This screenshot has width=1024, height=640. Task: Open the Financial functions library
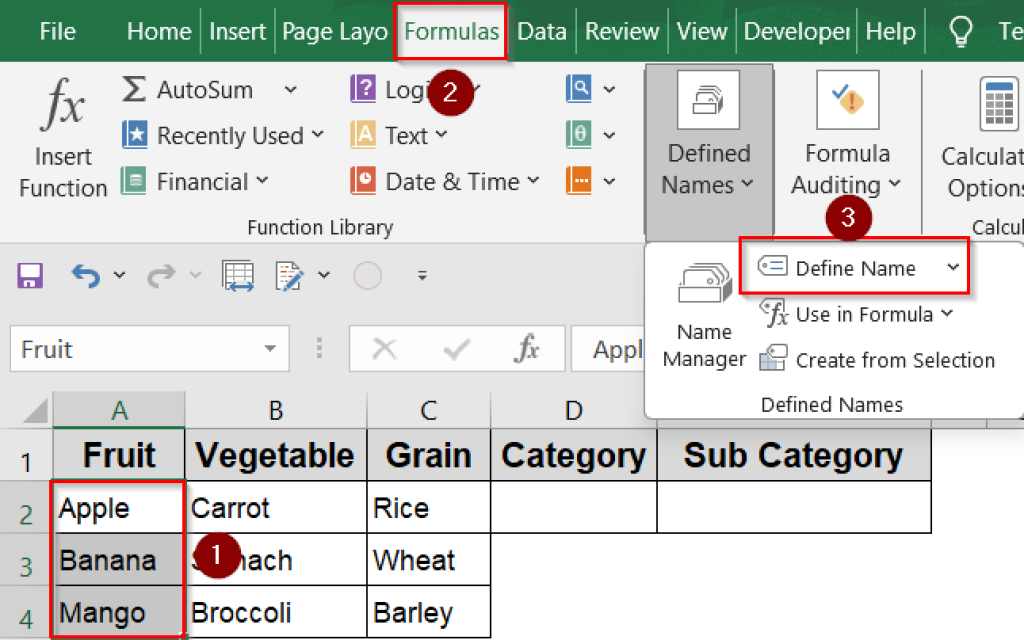click(195, 181)
